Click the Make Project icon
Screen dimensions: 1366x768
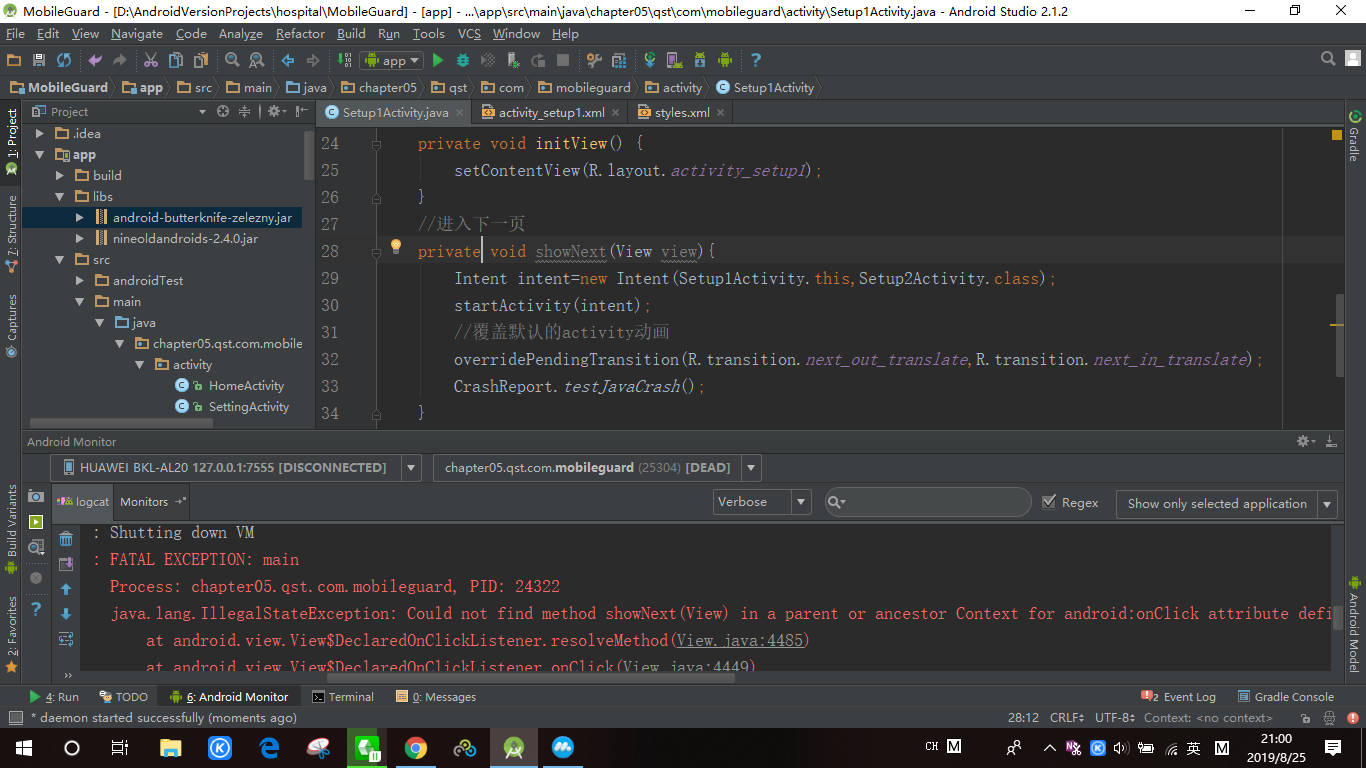pos(344,60)
